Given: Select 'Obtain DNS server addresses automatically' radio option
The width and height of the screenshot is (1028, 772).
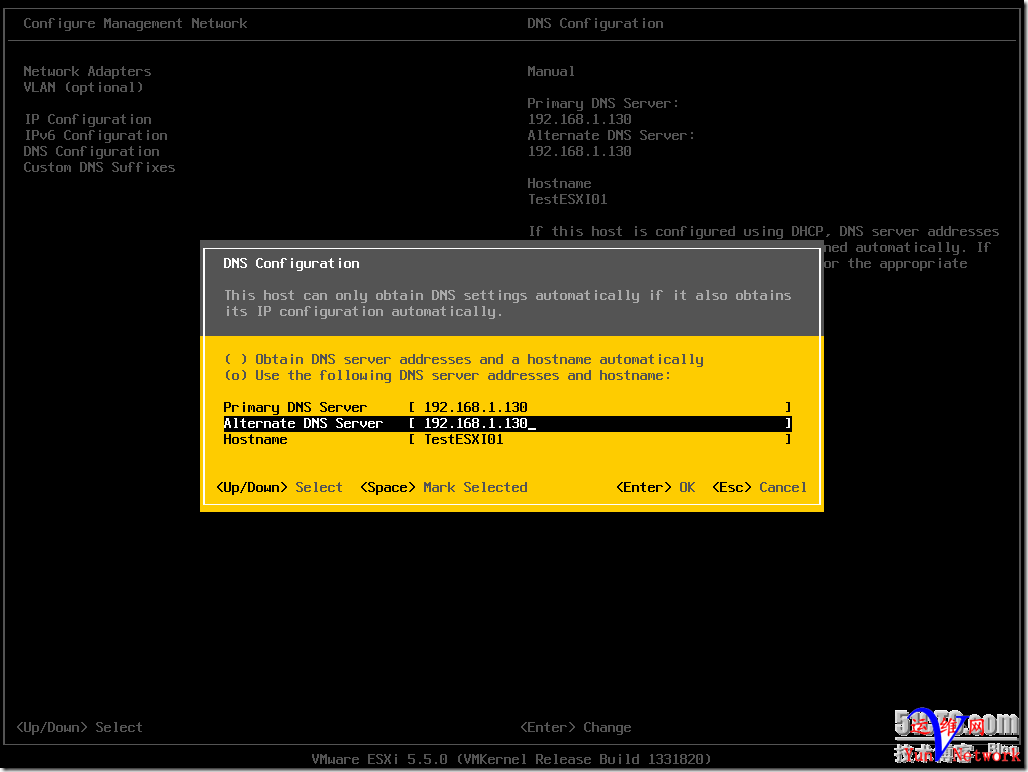Looking at the screenshot, I should coord(464,359).
